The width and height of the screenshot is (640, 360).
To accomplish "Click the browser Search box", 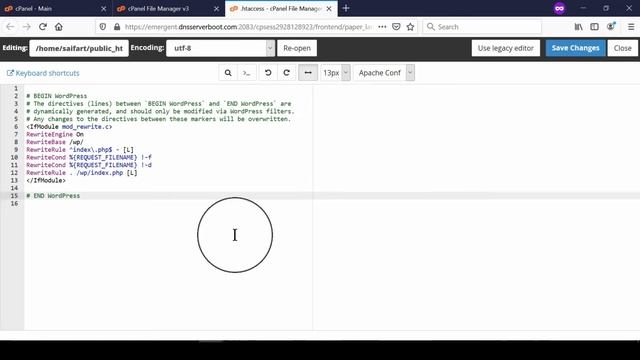I will 482,27.
